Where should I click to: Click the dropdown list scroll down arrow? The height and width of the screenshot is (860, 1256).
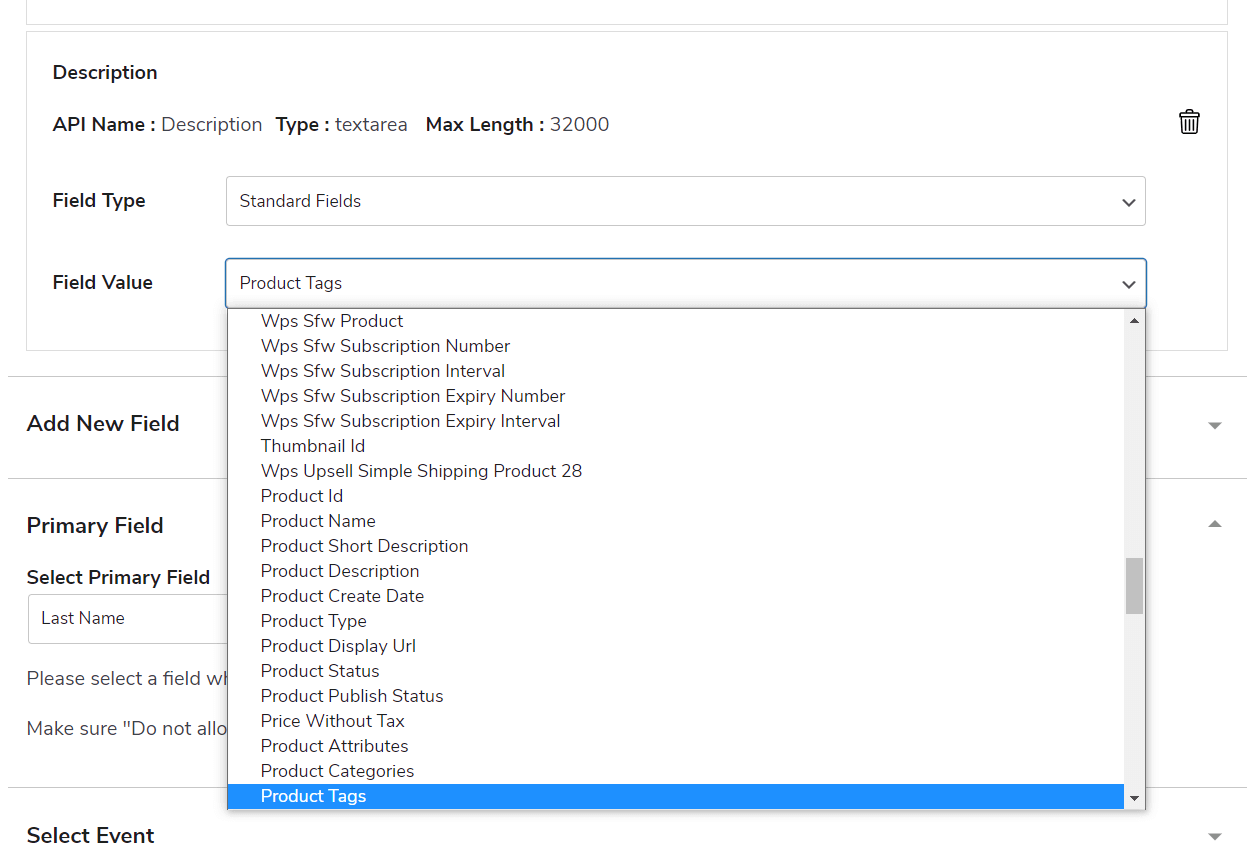point(1134,798)
